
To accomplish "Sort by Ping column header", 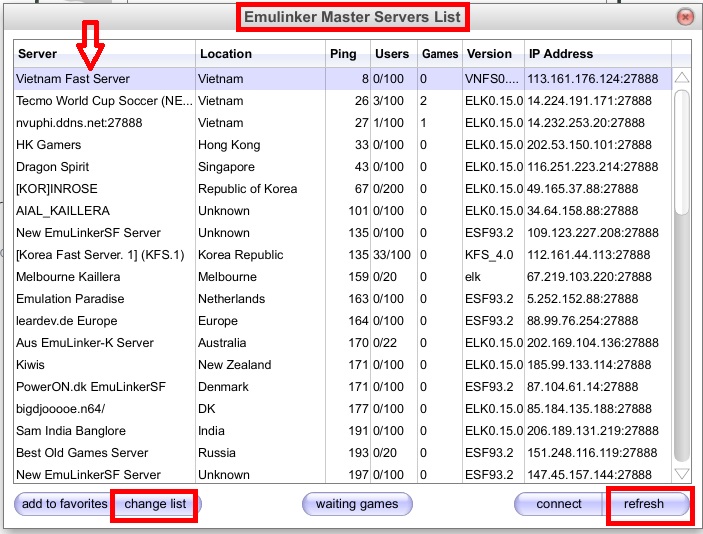I will point(348,54).
